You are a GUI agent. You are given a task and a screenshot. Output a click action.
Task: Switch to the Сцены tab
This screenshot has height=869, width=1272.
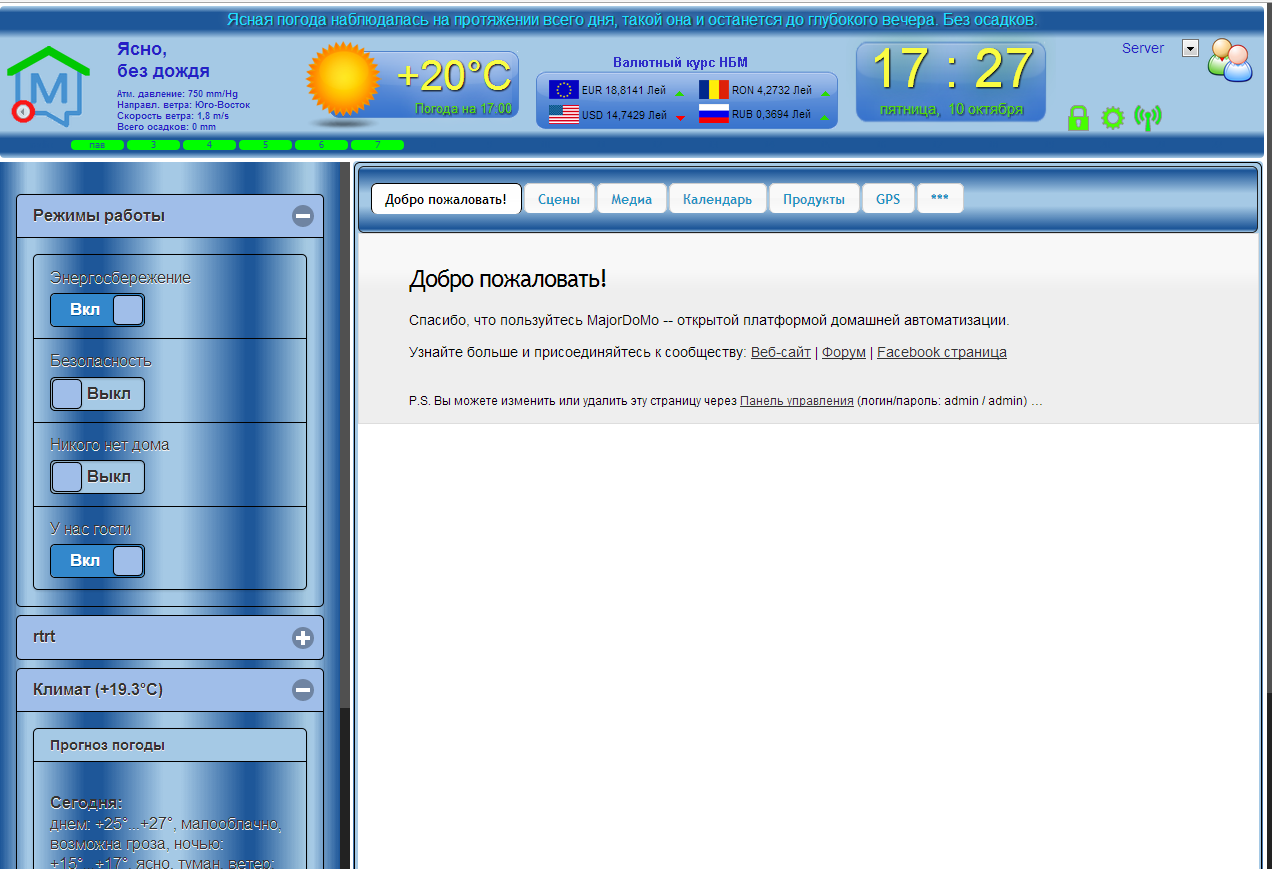558,198
